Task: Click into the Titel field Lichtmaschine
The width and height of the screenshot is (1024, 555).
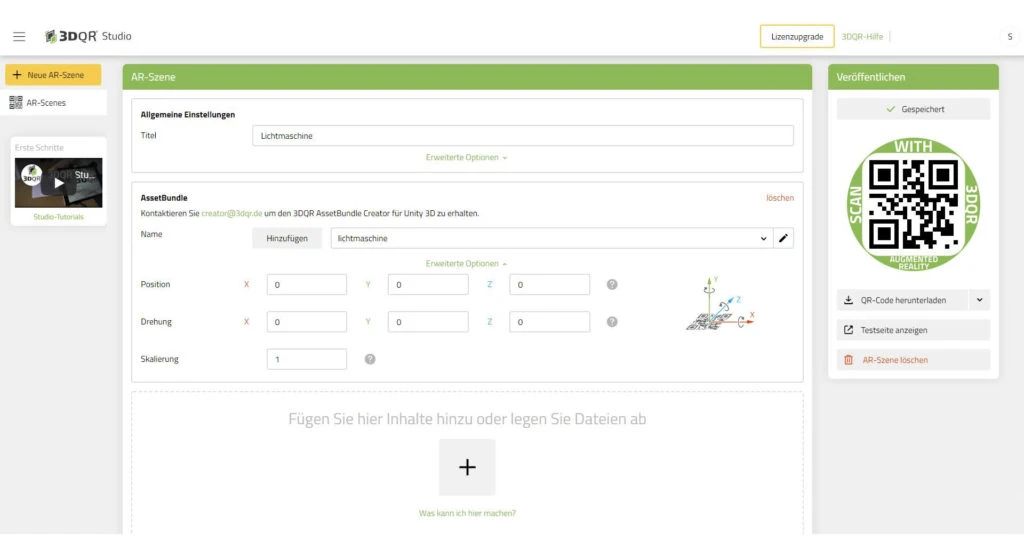Action: click(x=523, y=136)
